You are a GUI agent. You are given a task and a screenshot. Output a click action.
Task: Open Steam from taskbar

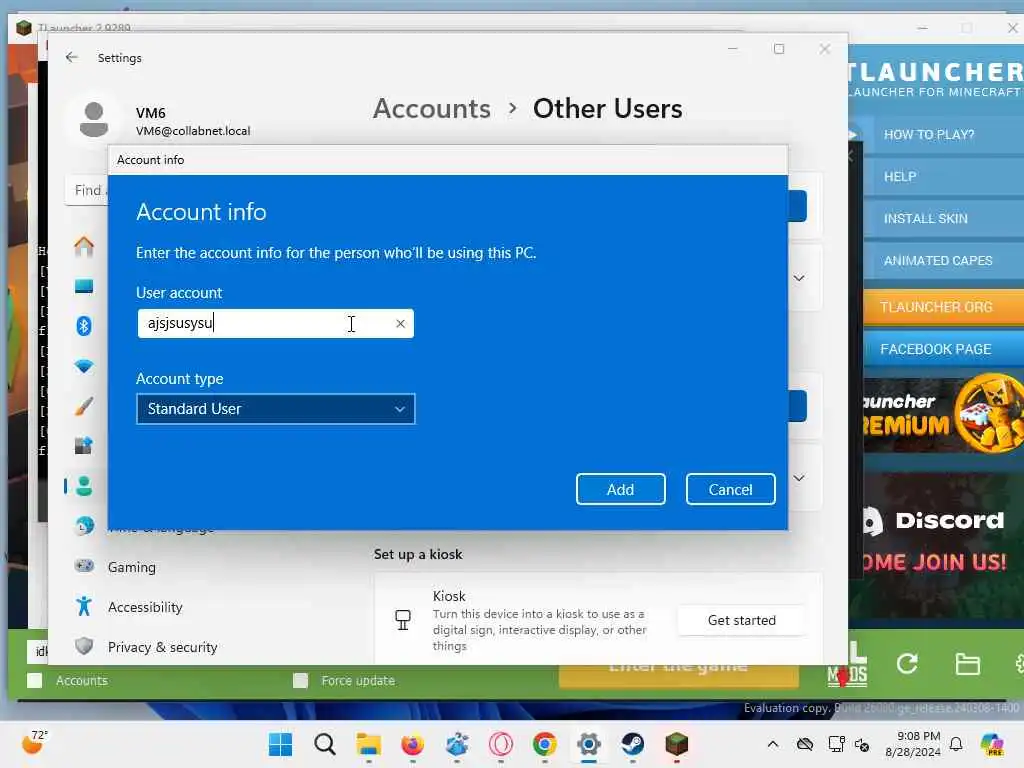pos(632,744)
